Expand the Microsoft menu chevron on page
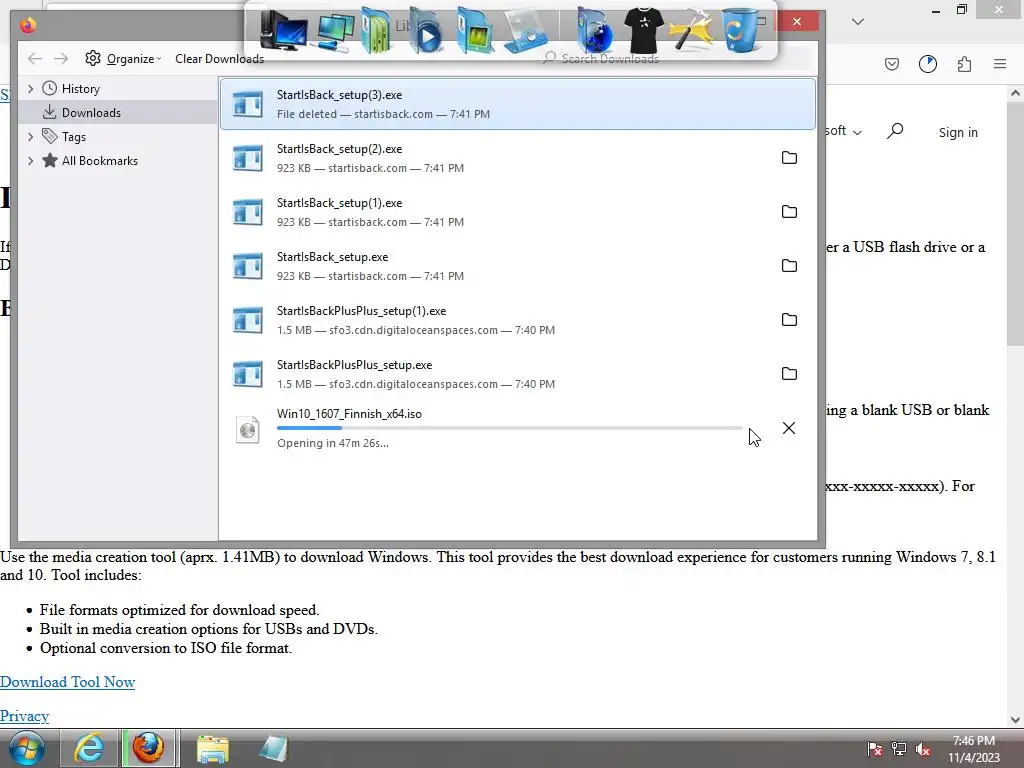The height and width of the screenshot is (768, 1024). 857,133
